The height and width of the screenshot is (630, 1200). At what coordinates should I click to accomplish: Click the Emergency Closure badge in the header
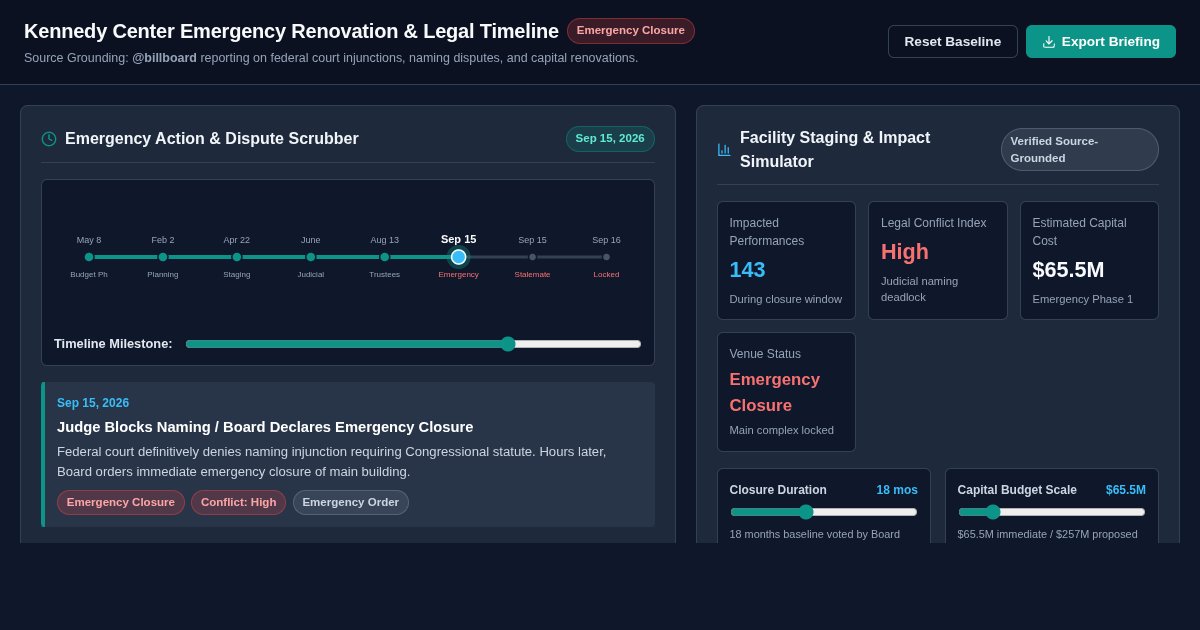coord(631,31)
